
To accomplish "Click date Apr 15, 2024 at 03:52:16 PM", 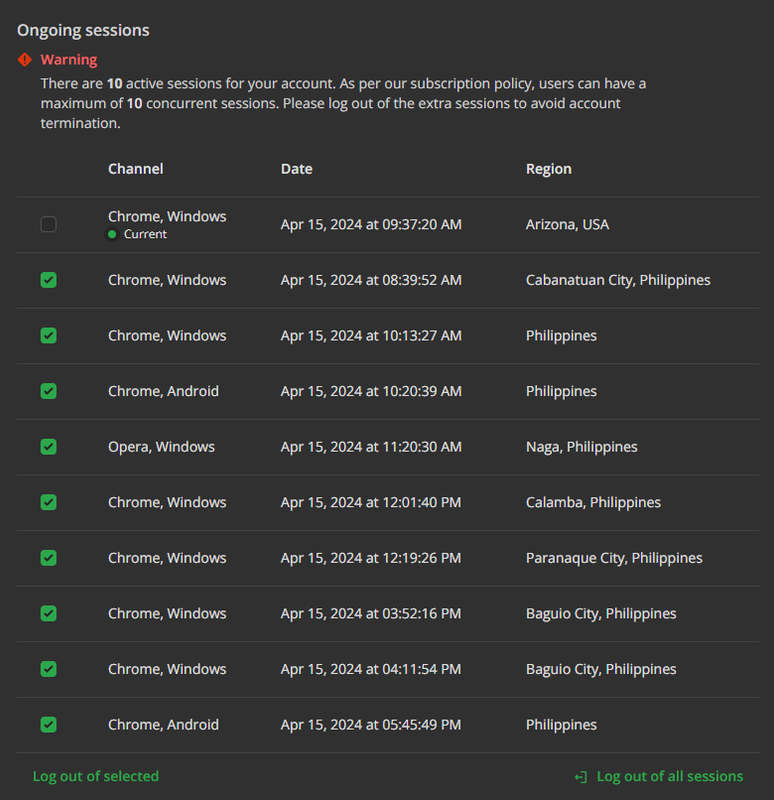I will click(x=371, y=613).
